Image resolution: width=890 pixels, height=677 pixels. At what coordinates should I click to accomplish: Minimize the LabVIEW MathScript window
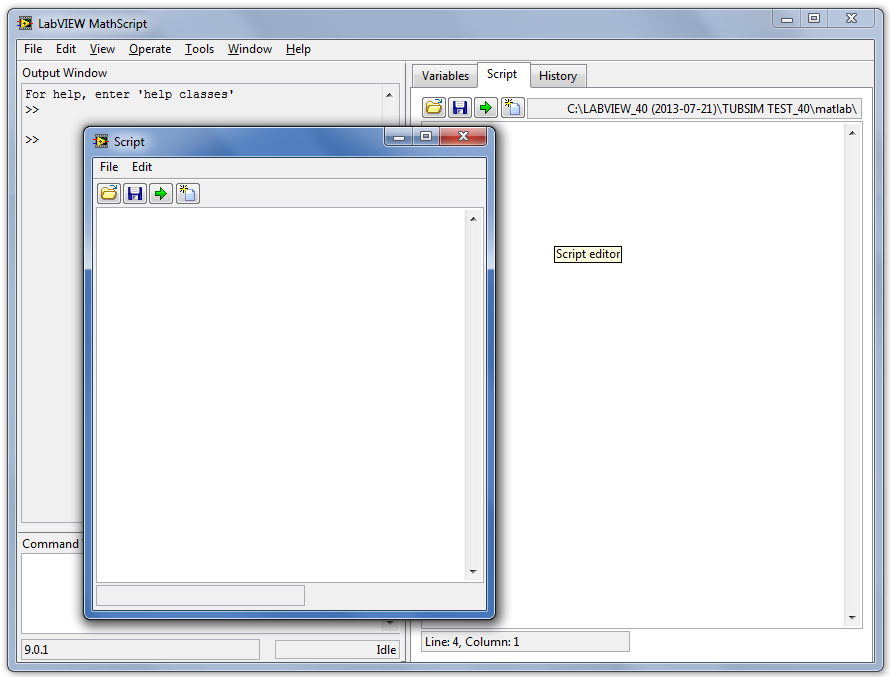pos(787,19)
